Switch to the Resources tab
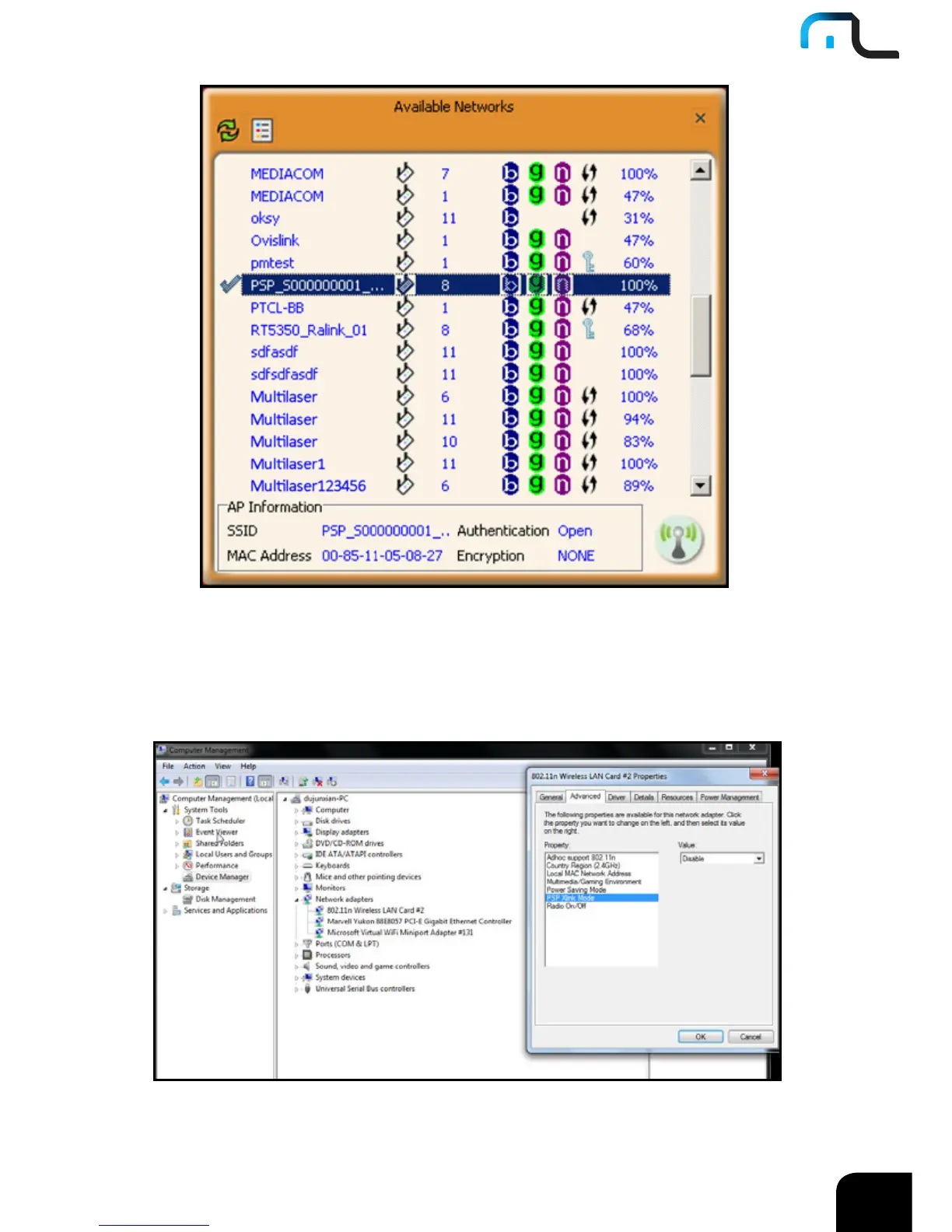The image size is (952, 1232). [x=677, y=797]
